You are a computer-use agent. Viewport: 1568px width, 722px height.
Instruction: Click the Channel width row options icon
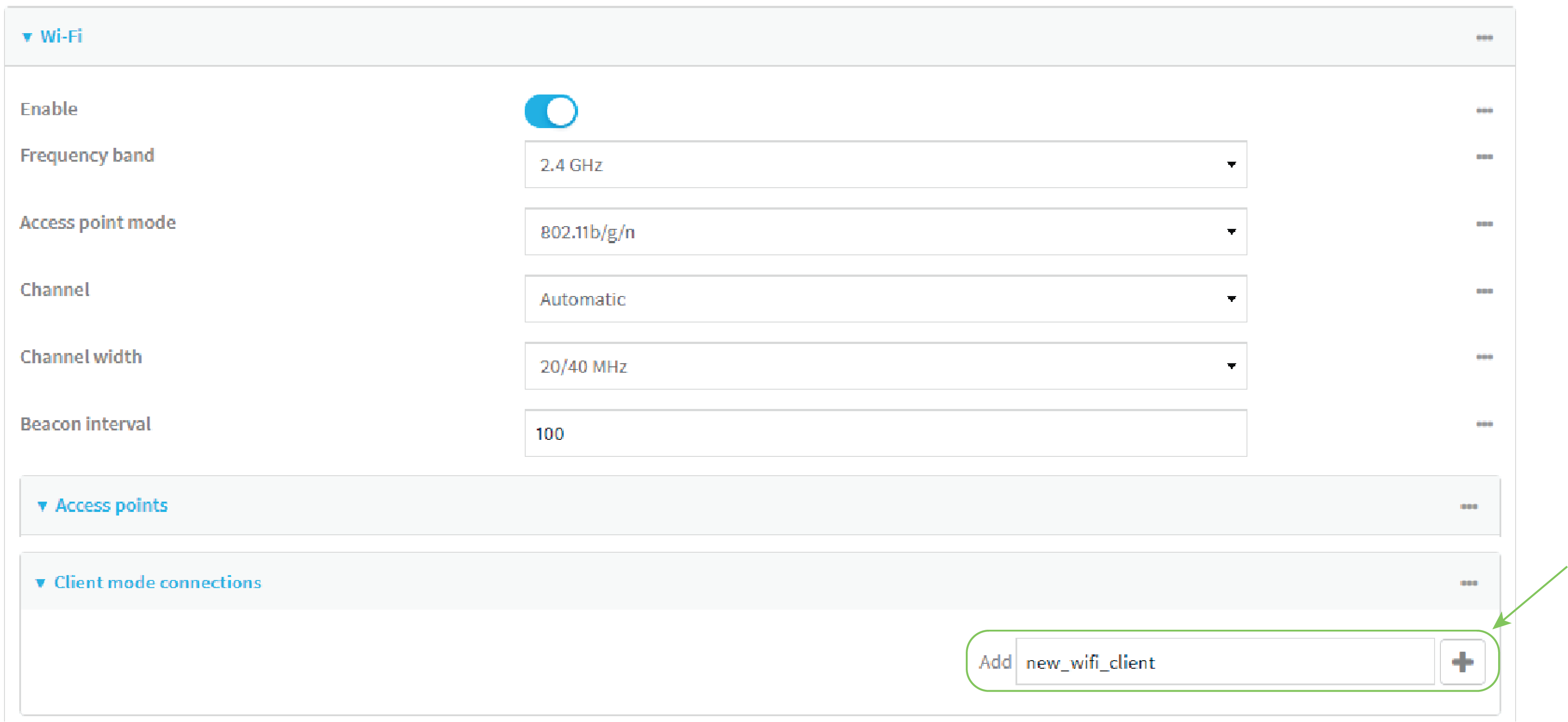click(x=1484, y=357)
